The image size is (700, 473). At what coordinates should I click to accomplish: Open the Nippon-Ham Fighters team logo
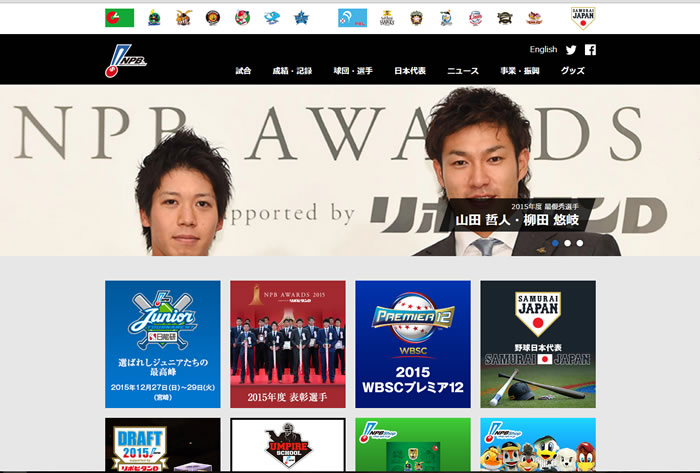[x=417, y=18]
